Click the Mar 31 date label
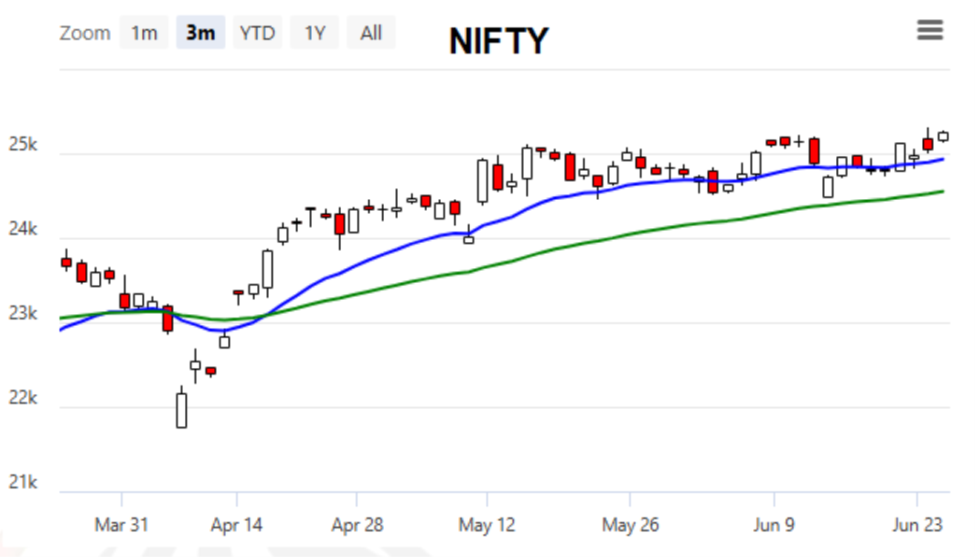Image resolution: width=975 pixels, height=557 pixels. point(121,525)
